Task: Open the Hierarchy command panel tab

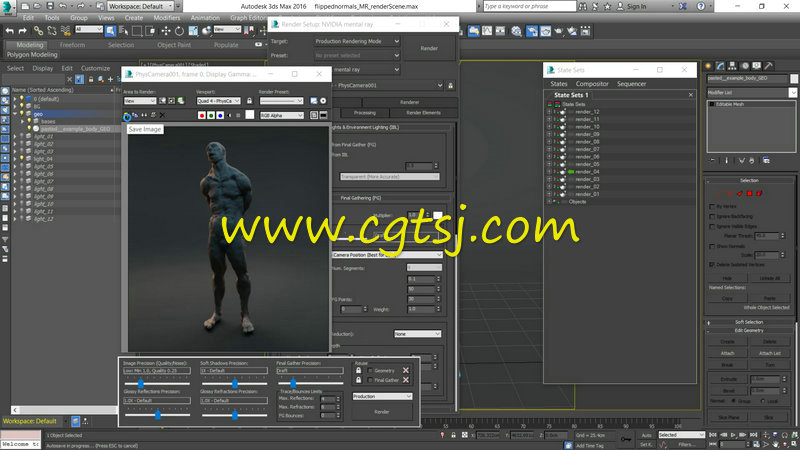Action: (732, 66)
